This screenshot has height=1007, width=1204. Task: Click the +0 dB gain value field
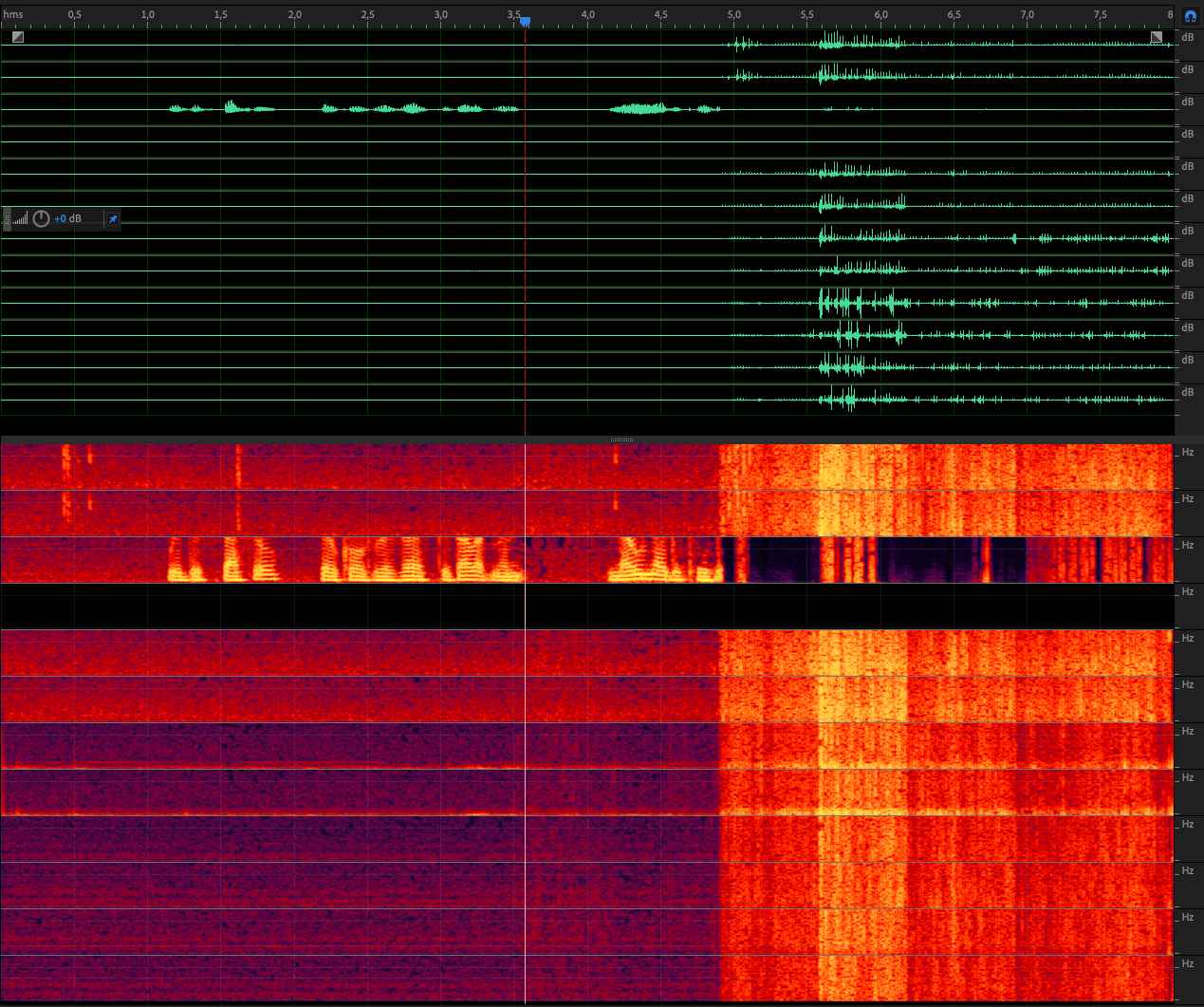[68, 219]
